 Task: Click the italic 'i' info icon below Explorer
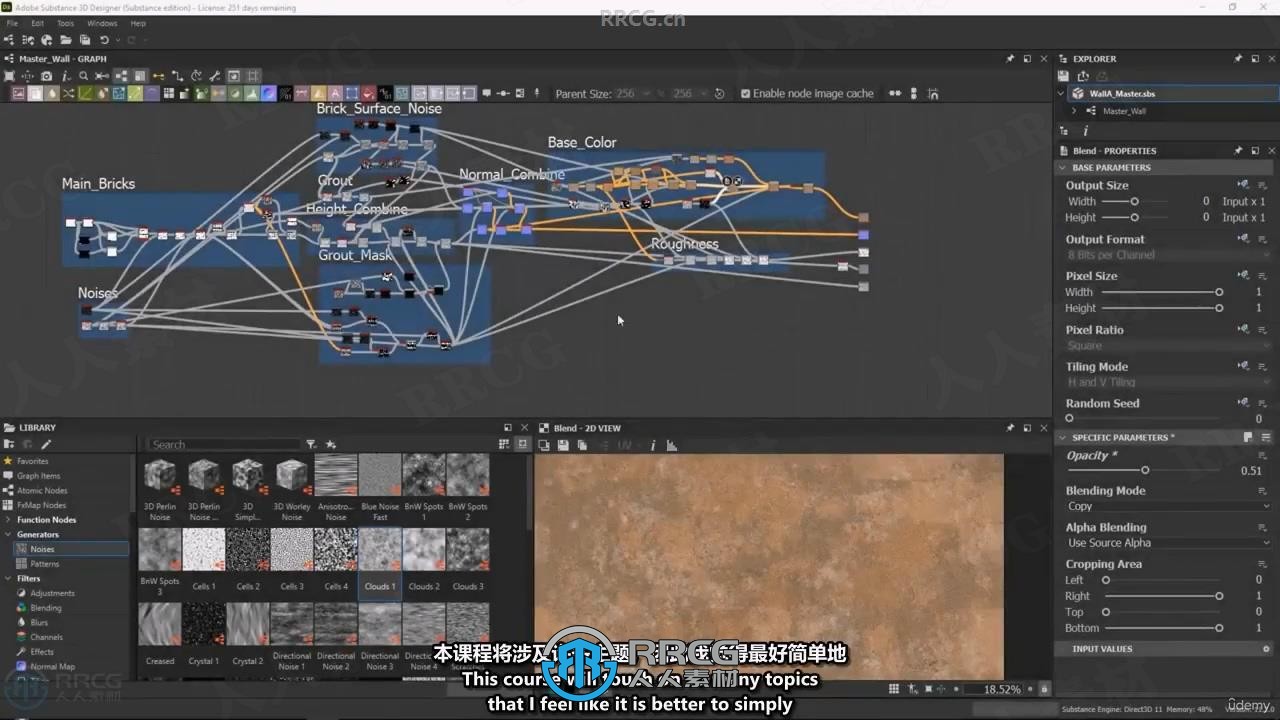1086,131
